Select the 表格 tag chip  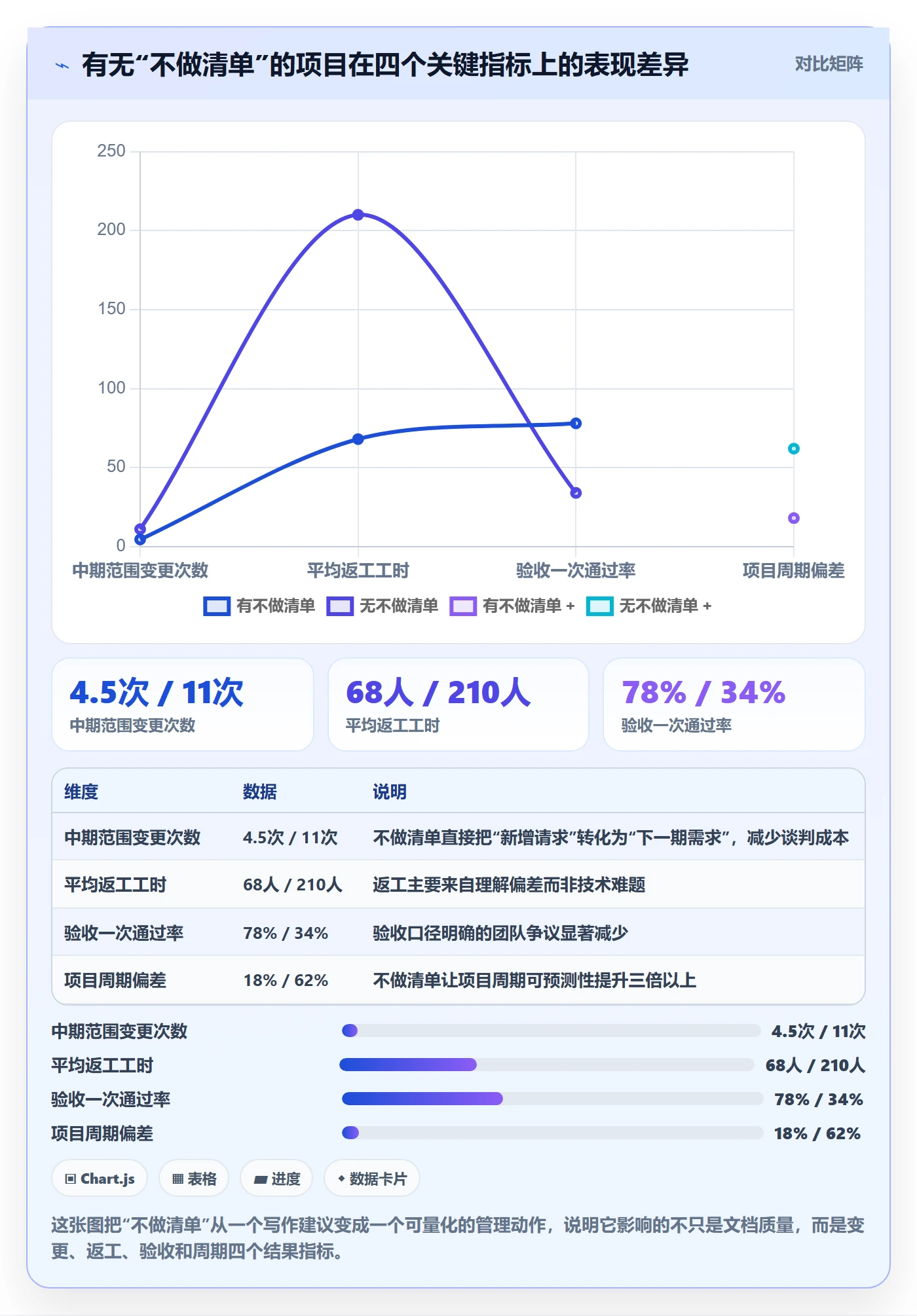click(194, 1179)
